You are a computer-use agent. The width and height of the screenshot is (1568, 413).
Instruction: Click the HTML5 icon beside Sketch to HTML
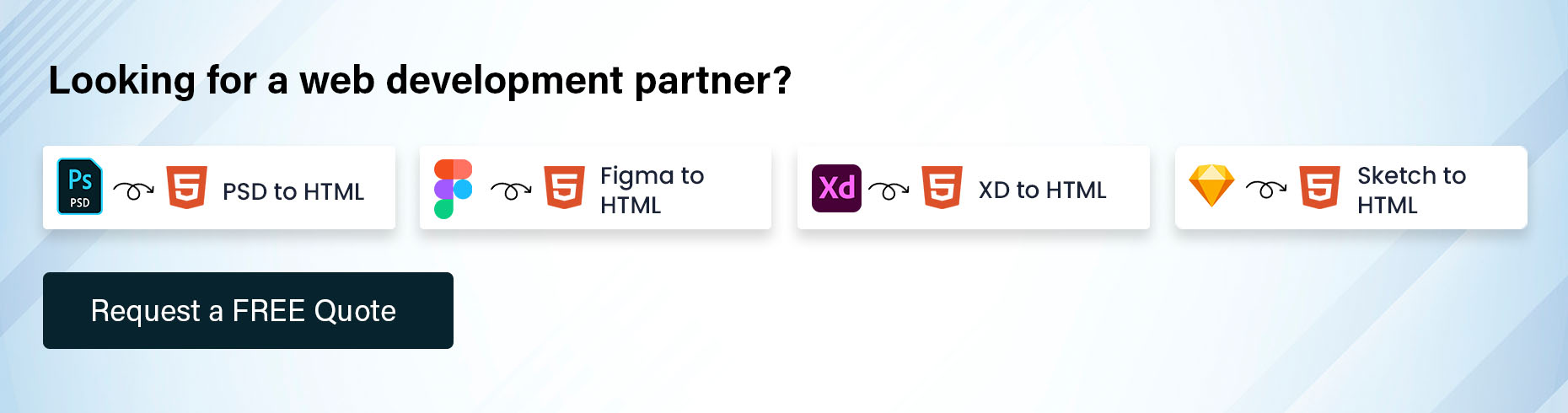(x=1320, y=187)
